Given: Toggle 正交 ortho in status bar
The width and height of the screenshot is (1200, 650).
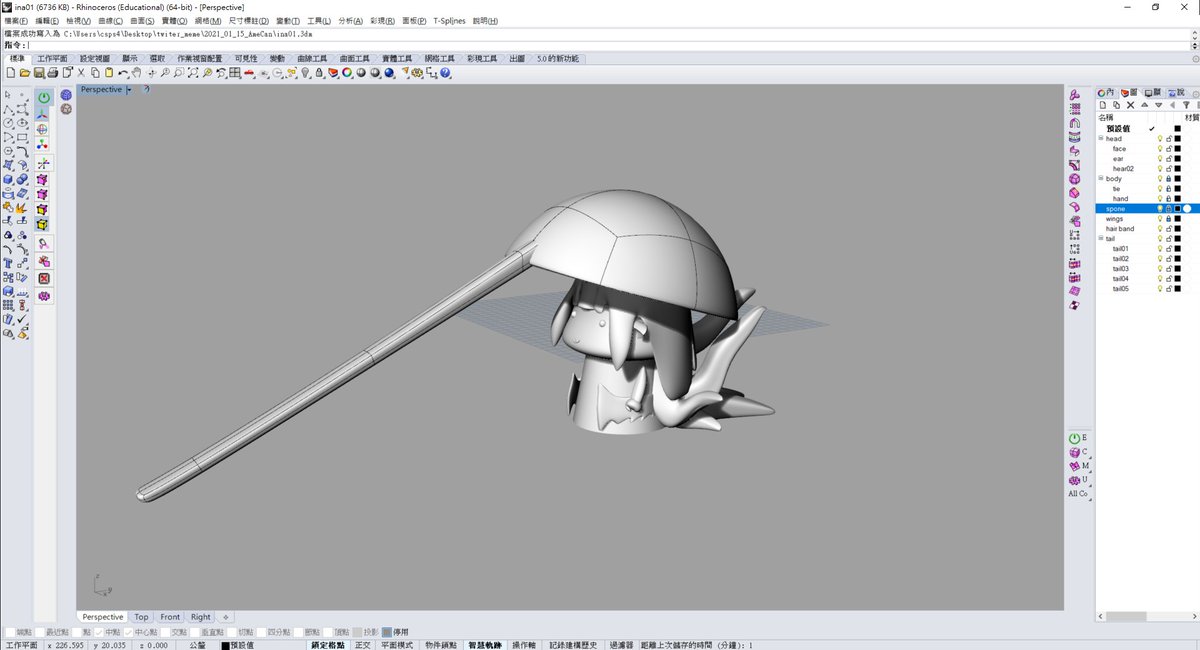Looking at the screenshot, I should (362, 645).
